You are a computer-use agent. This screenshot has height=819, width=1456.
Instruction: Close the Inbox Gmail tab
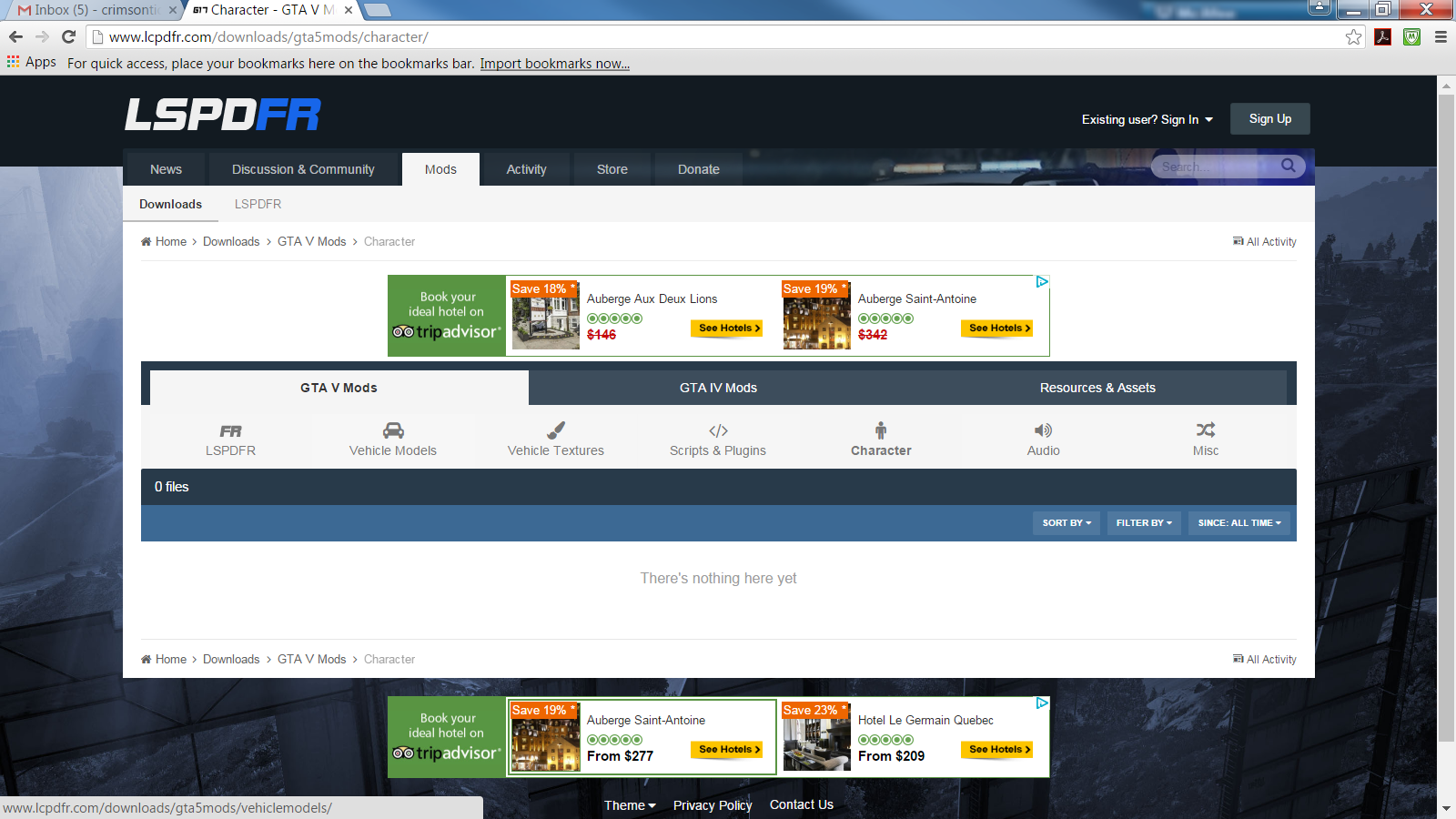pos(173,10)
